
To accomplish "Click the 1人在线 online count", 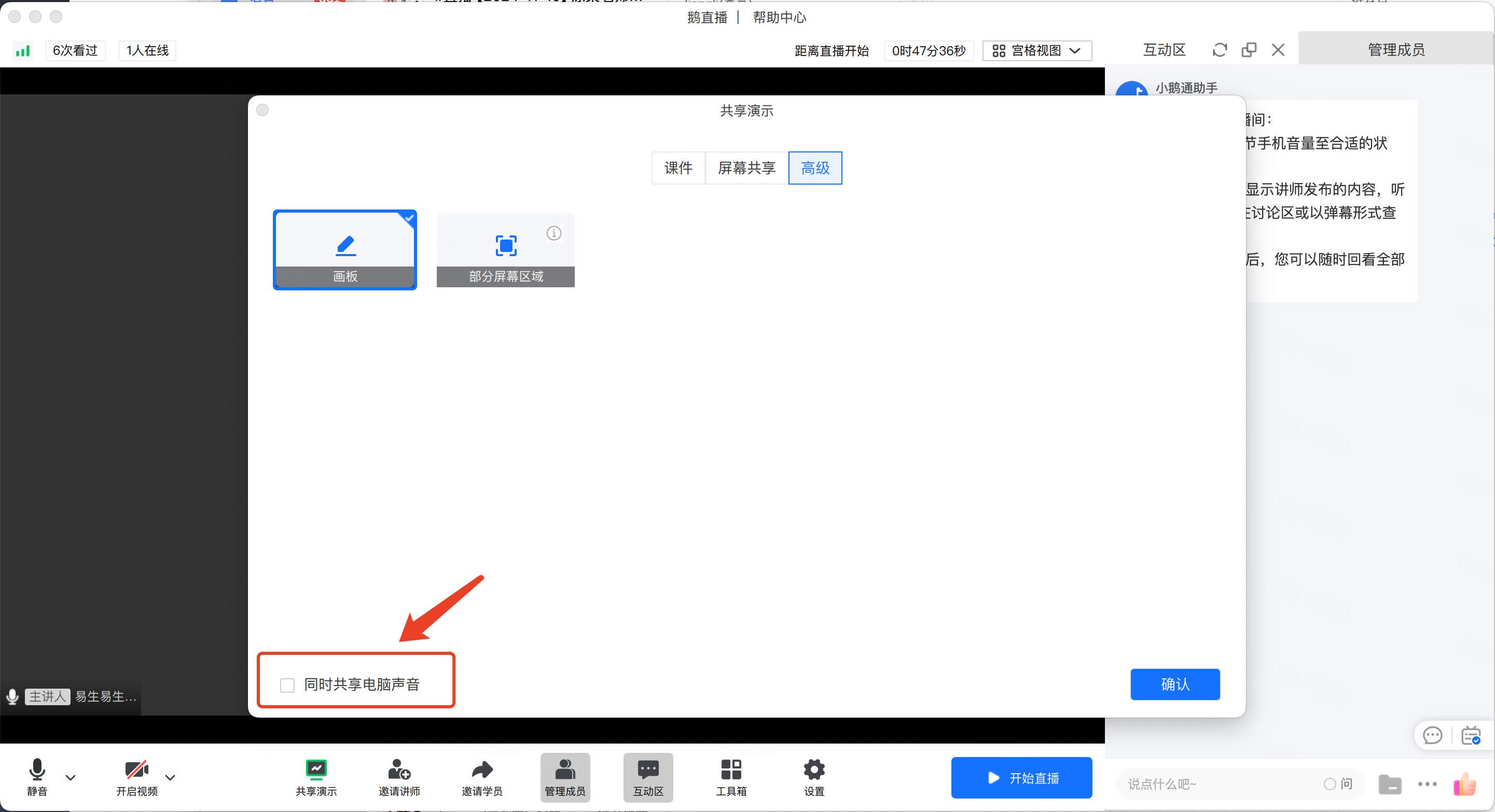I will point(147,50).
